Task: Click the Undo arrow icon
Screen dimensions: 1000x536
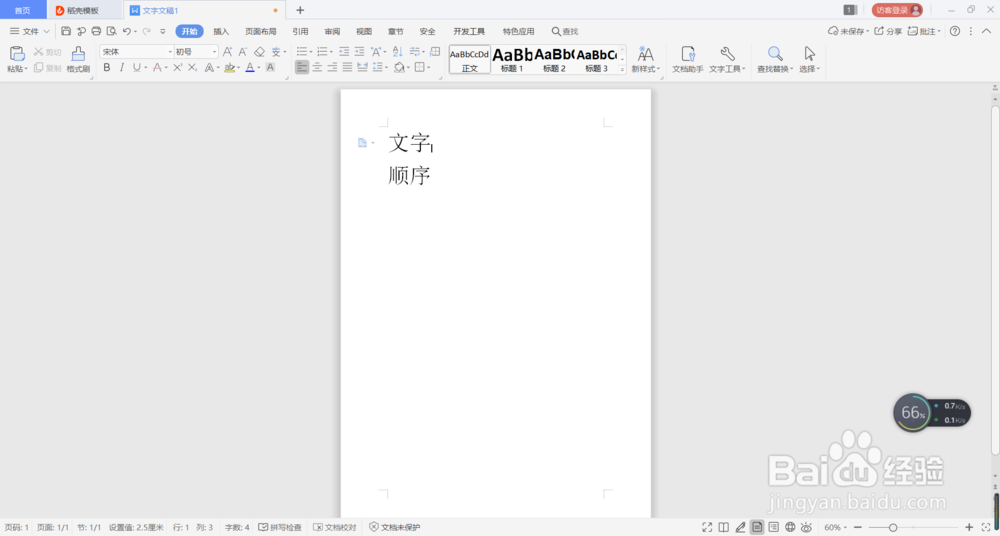Action: click(x=126, y=31)
